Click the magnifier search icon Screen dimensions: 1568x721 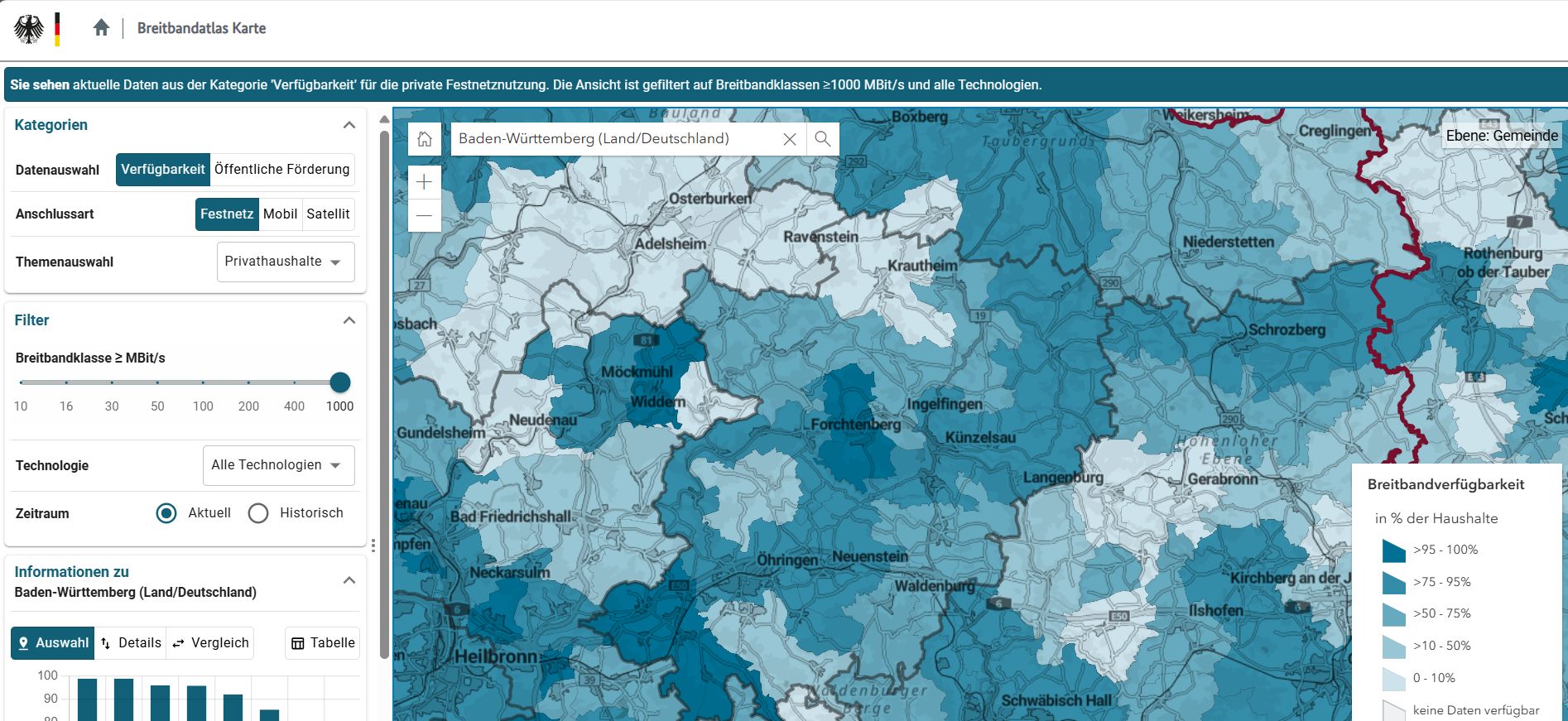822,139
